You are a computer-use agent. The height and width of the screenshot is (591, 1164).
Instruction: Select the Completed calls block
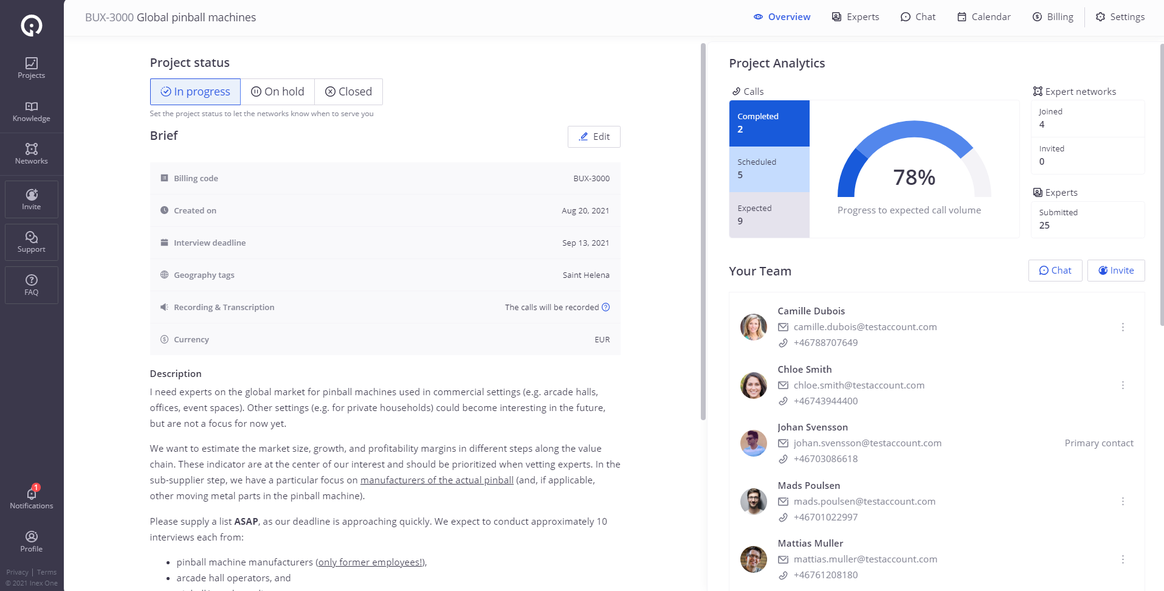click(769, 123)
